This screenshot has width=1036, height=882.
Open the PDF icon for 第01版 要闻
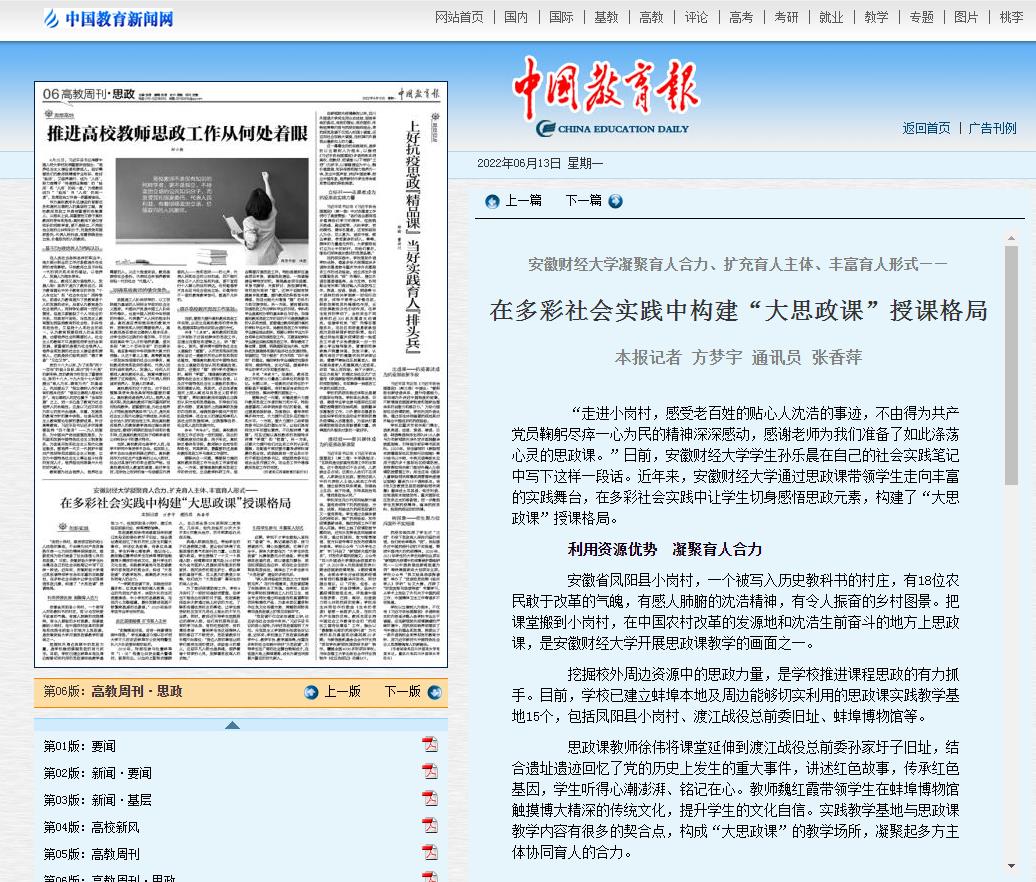(x=430, y=744)
